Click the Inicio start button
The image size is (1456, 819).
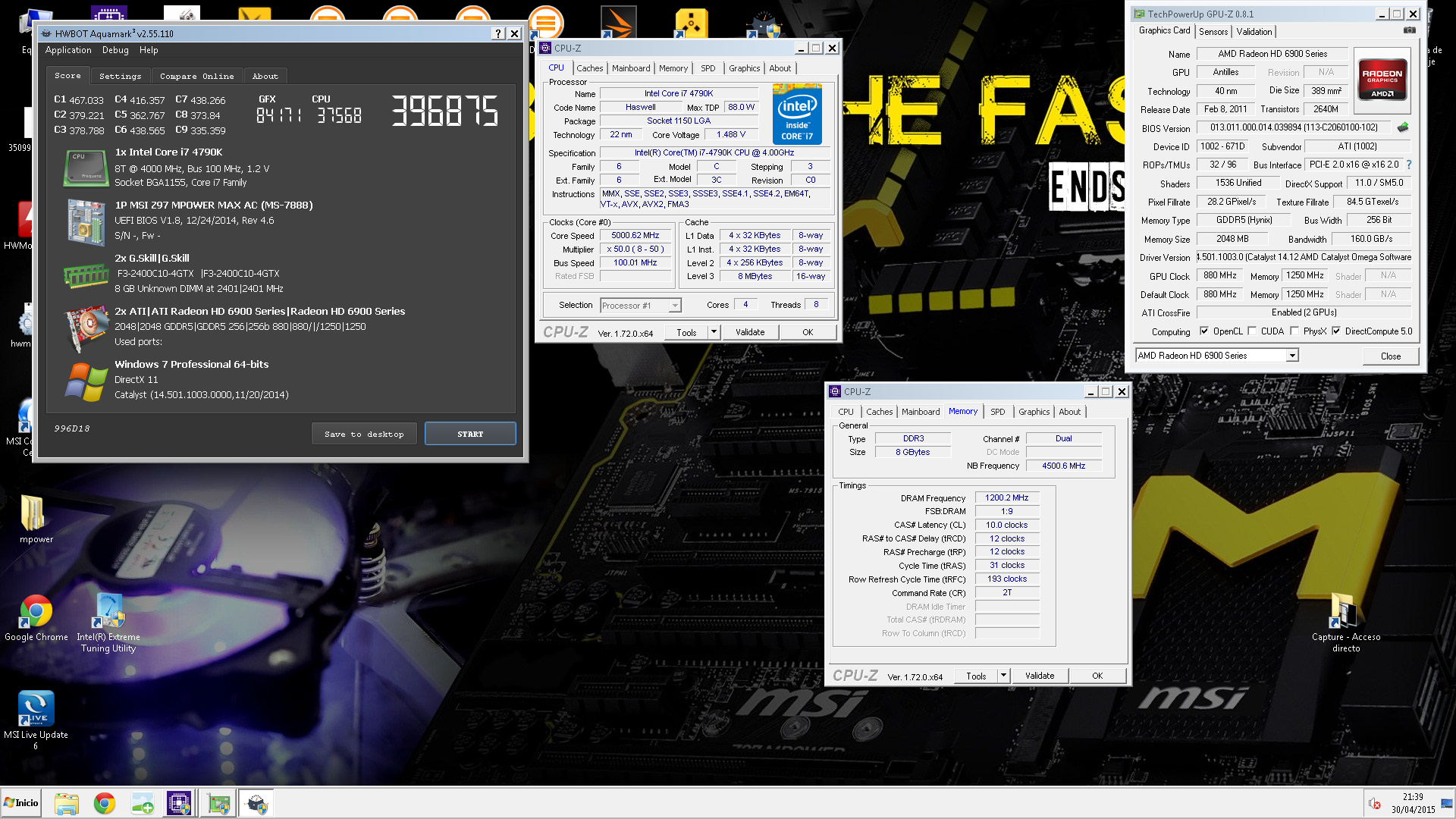21,803
